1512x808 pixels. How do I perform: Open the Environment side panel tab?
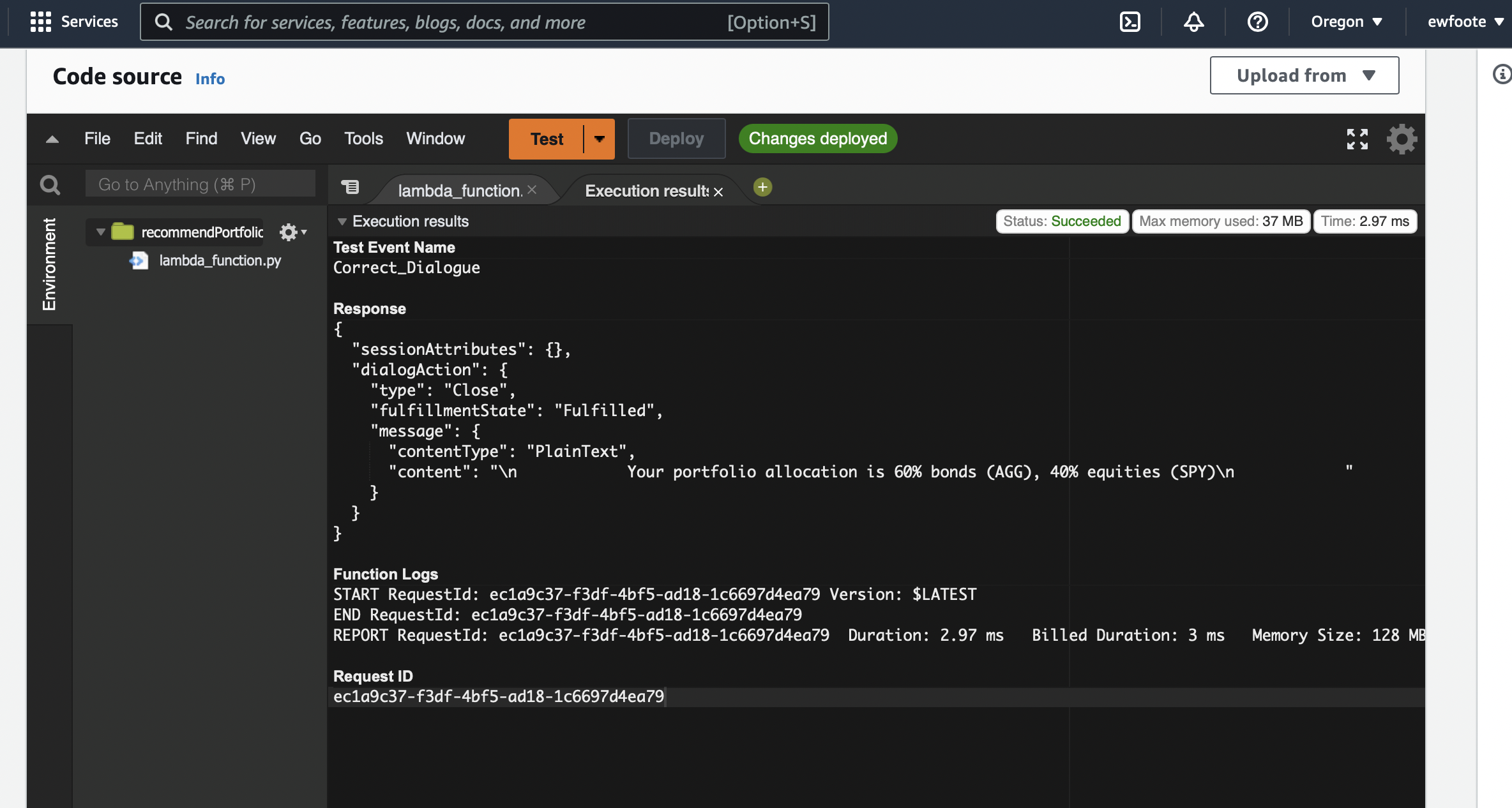point(49,264)
